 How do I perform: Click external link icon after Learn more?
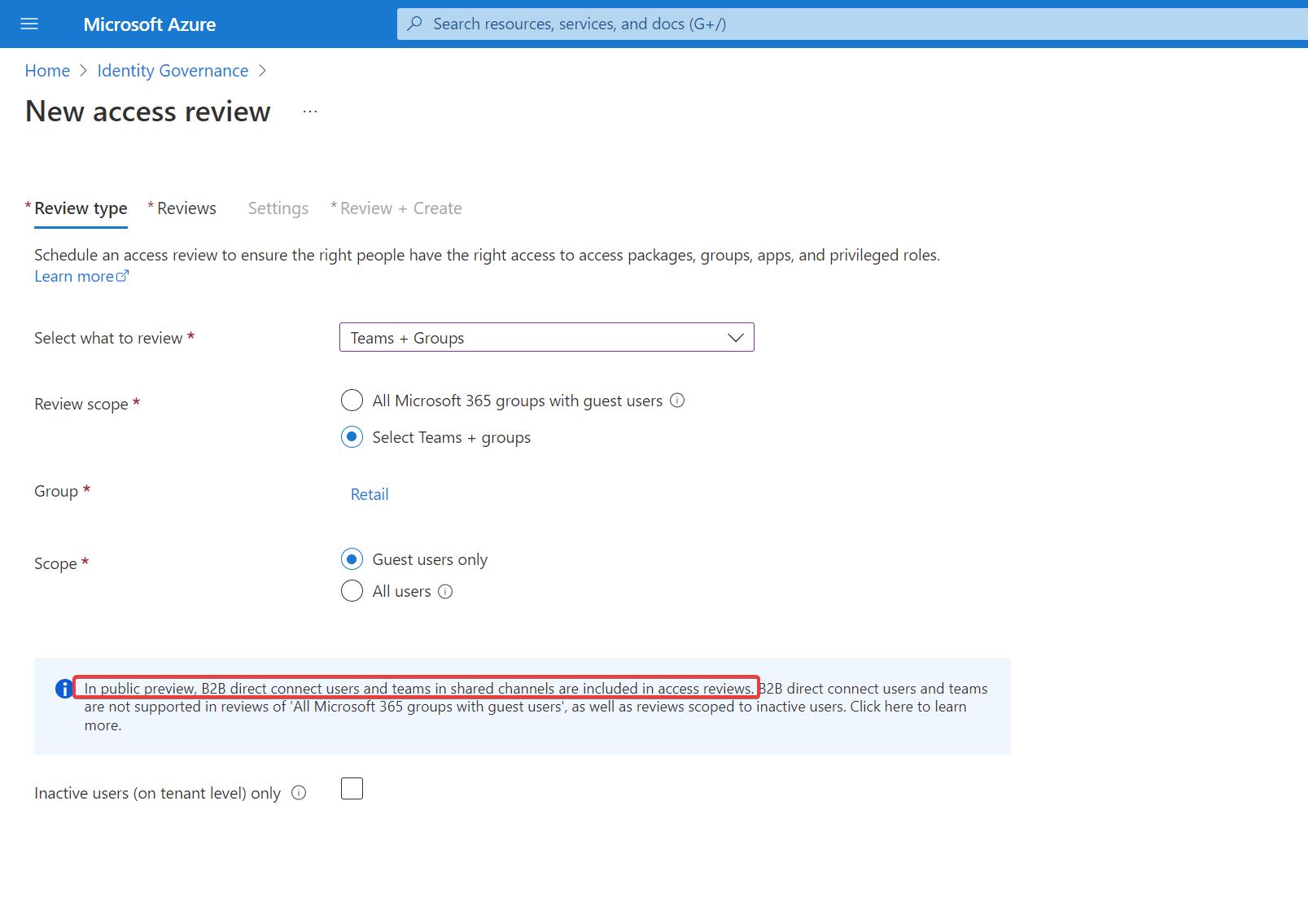pyautogui.click(x=123, y=276)
